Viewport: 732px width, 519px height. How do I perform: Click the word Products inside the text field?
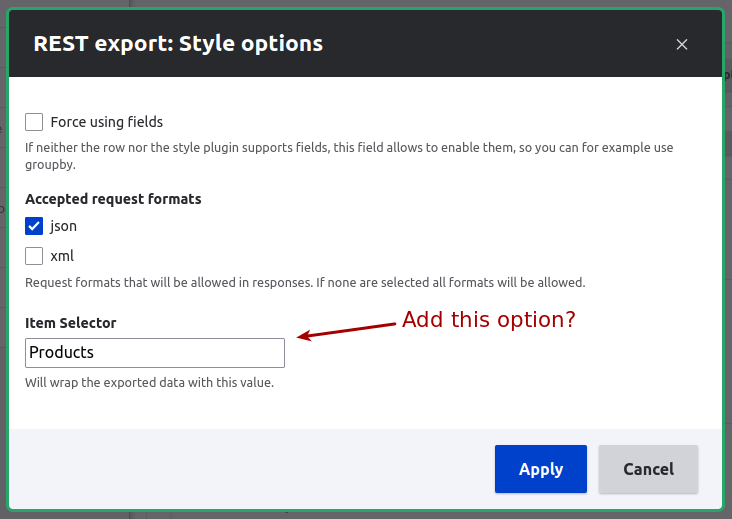point(62,352)
